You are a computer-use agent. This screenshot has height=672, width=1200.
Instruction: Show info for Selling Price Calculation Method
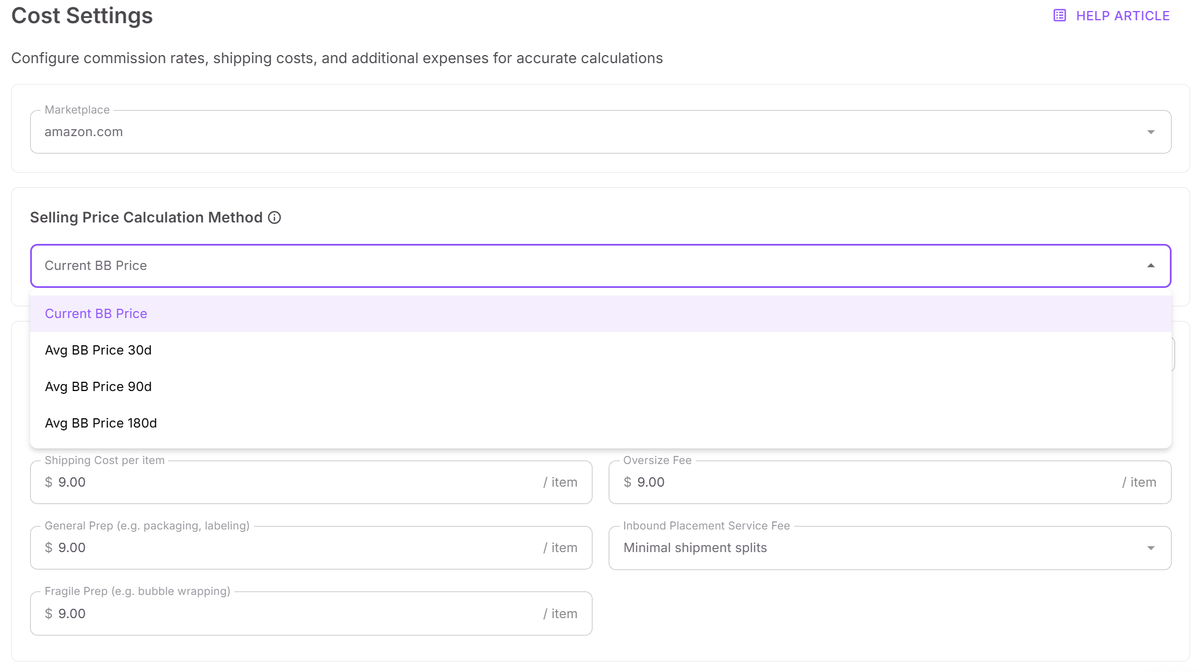(x=274, y=218)
